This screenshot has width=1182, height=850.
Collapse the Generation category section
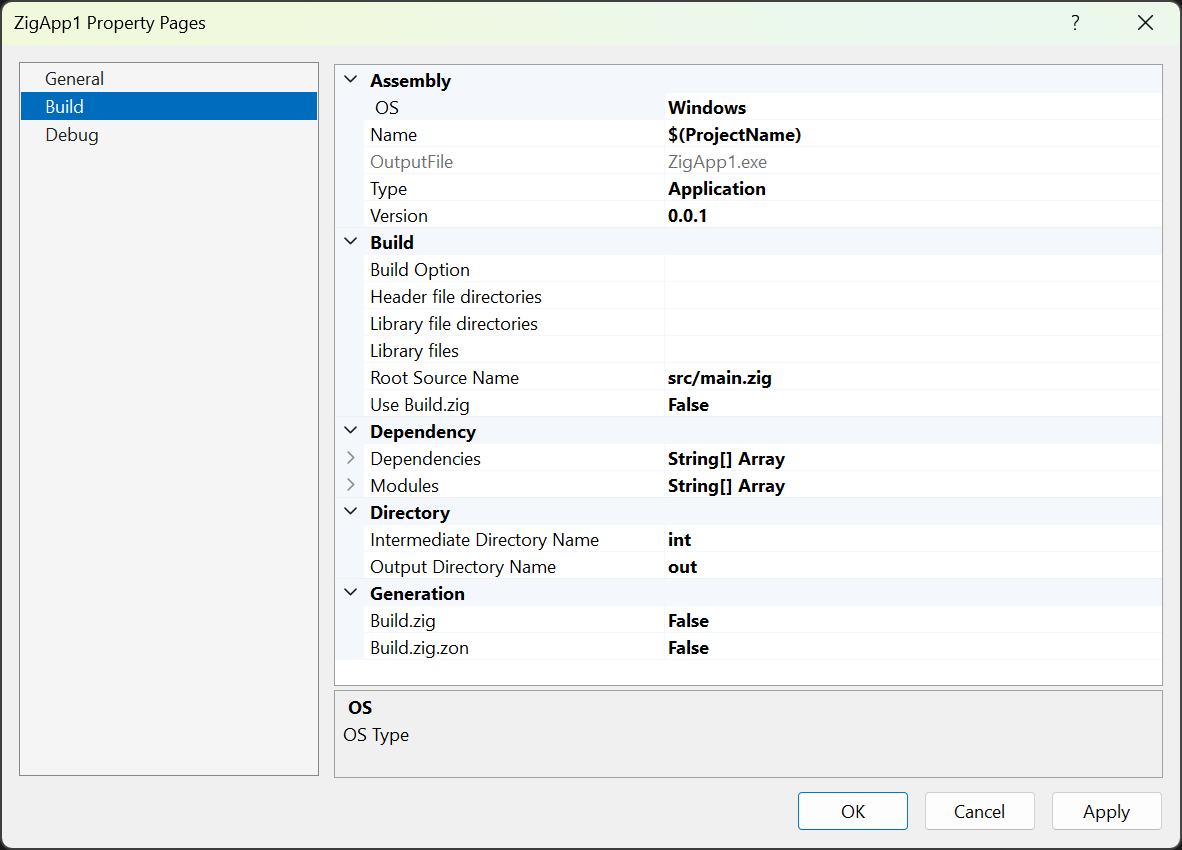(350, 593)
